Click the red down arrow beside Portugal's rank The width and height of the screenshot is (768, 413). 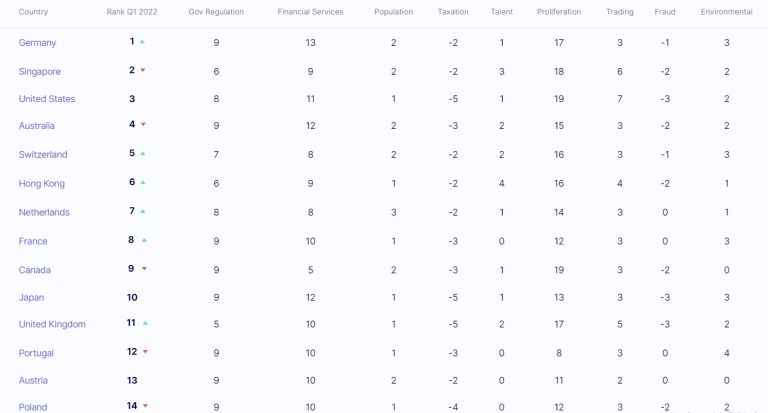pyautogui.click(x=145, y=352)
